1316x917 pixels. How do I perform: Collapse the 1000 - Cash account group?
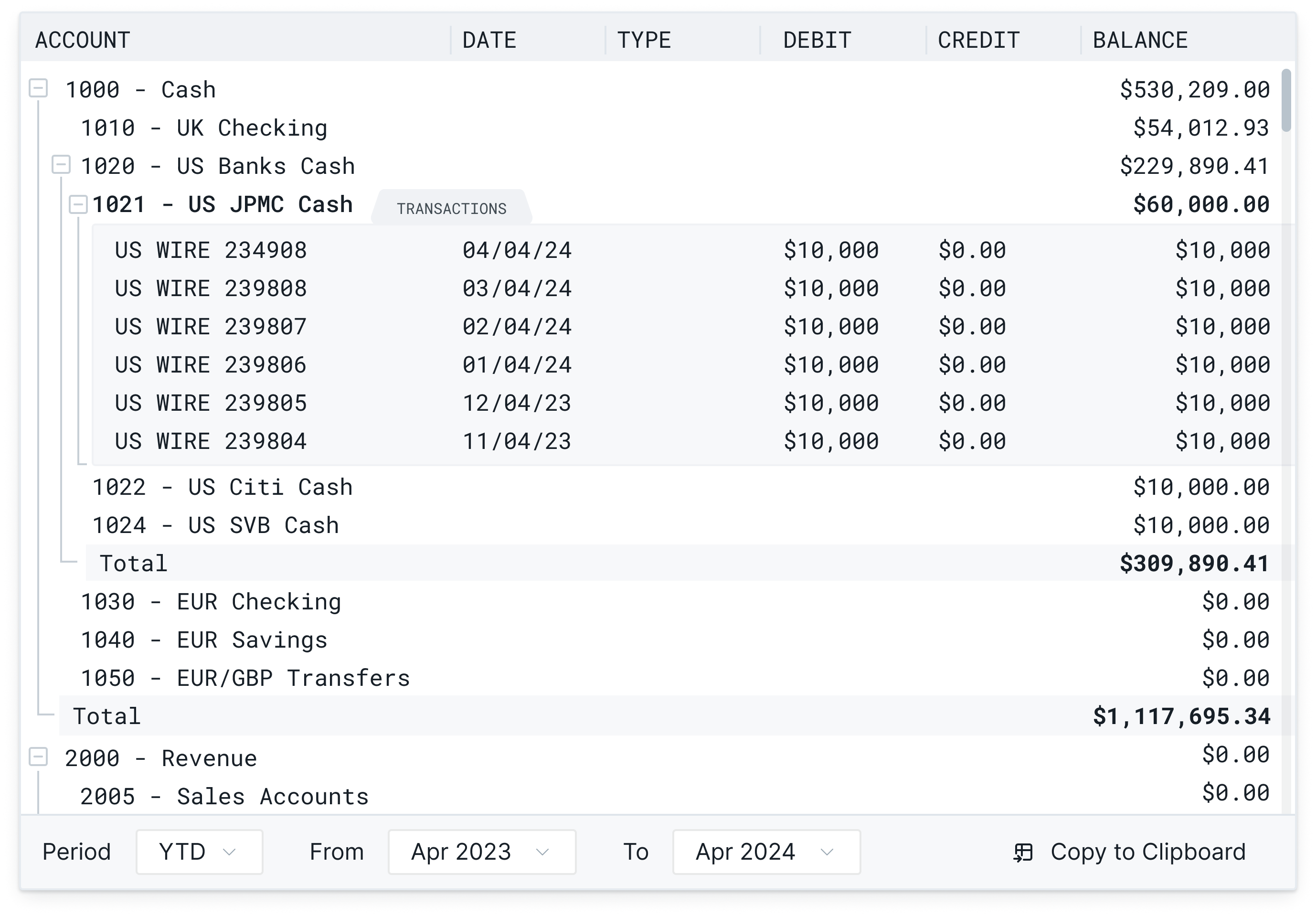pyautogui.click(x=38, y=89)
